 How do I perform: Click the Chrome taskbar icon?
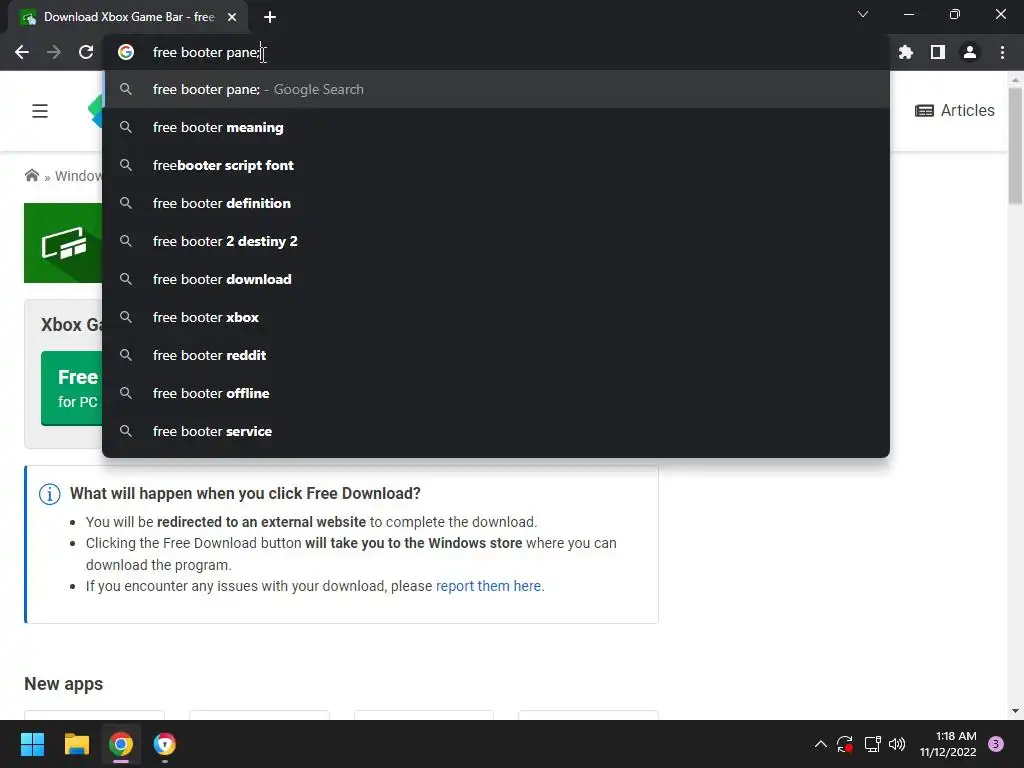tap(121, 744)
